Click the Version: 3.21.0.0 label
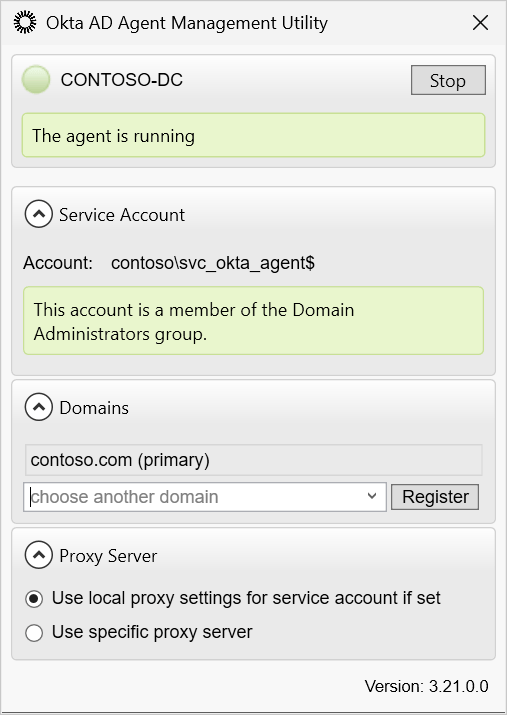This screenshot has height=715, width=507. pyautogui.click(x=427, y=686)
